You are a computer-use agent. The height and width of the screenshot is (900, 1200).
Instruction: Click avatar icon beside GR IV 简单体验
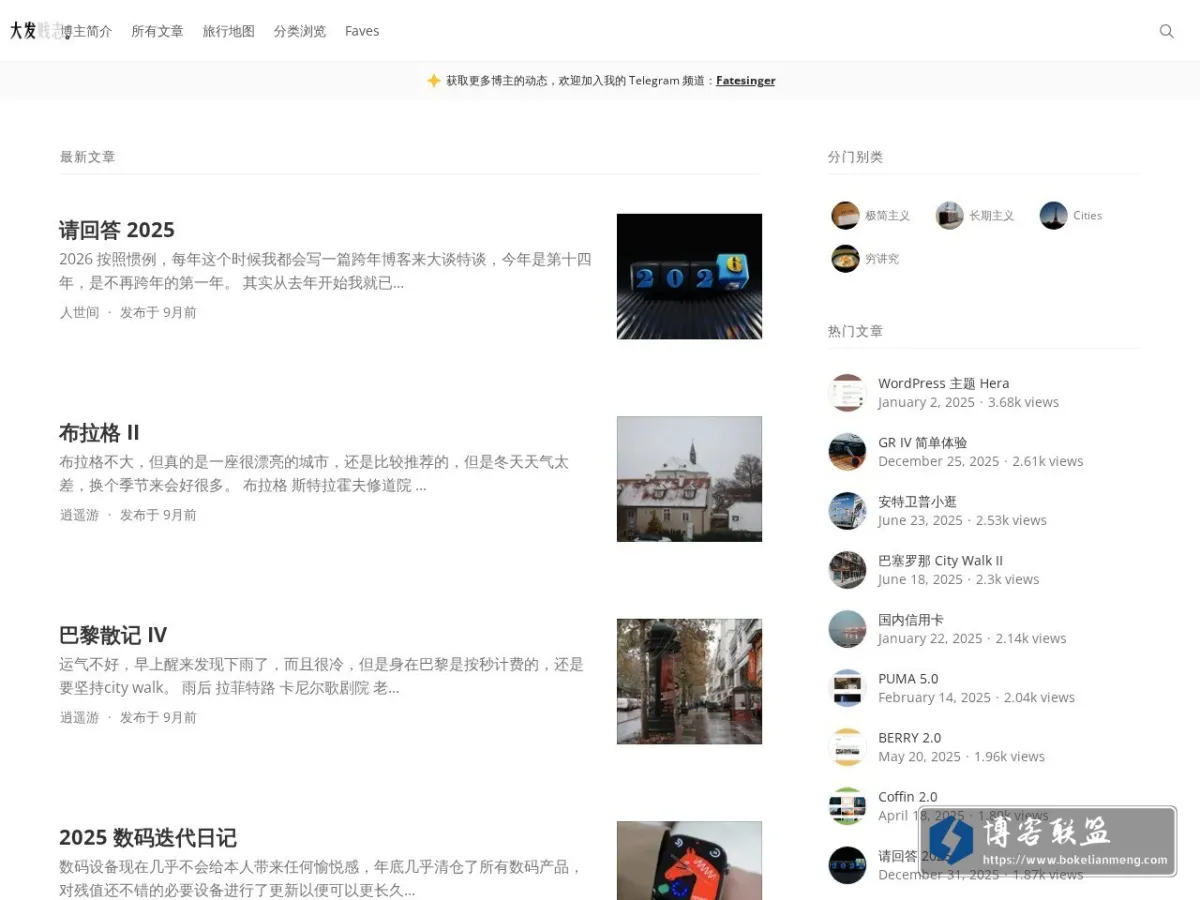point(847,452)
